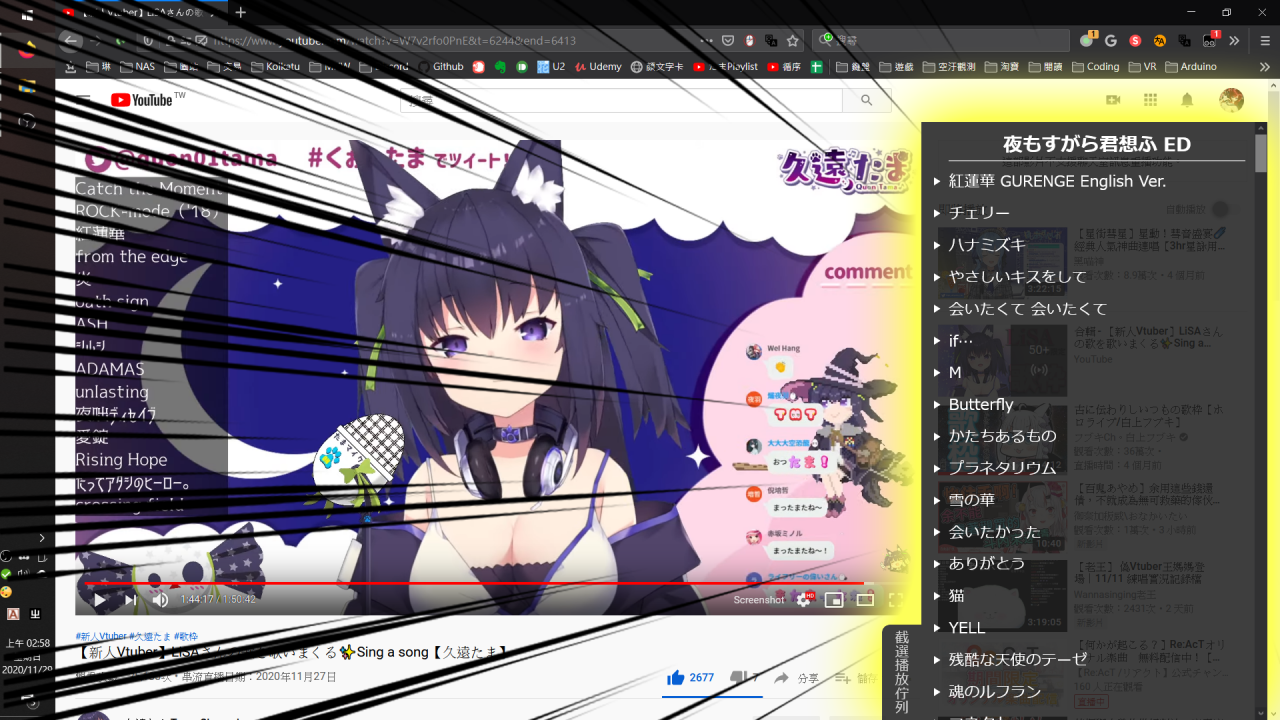Bookmark this page with the star icon
Image resolution: width=1280 pixels, height=720 pixels.
click(x=793, y=41)
